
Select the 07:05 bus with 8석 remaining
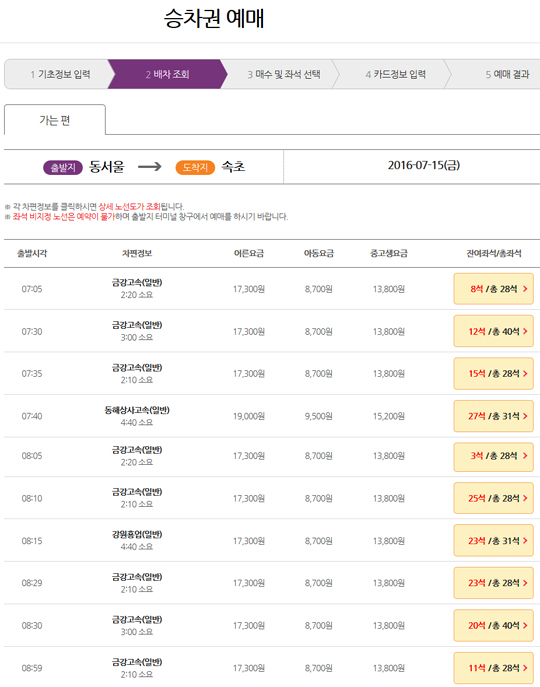[494, 289]
